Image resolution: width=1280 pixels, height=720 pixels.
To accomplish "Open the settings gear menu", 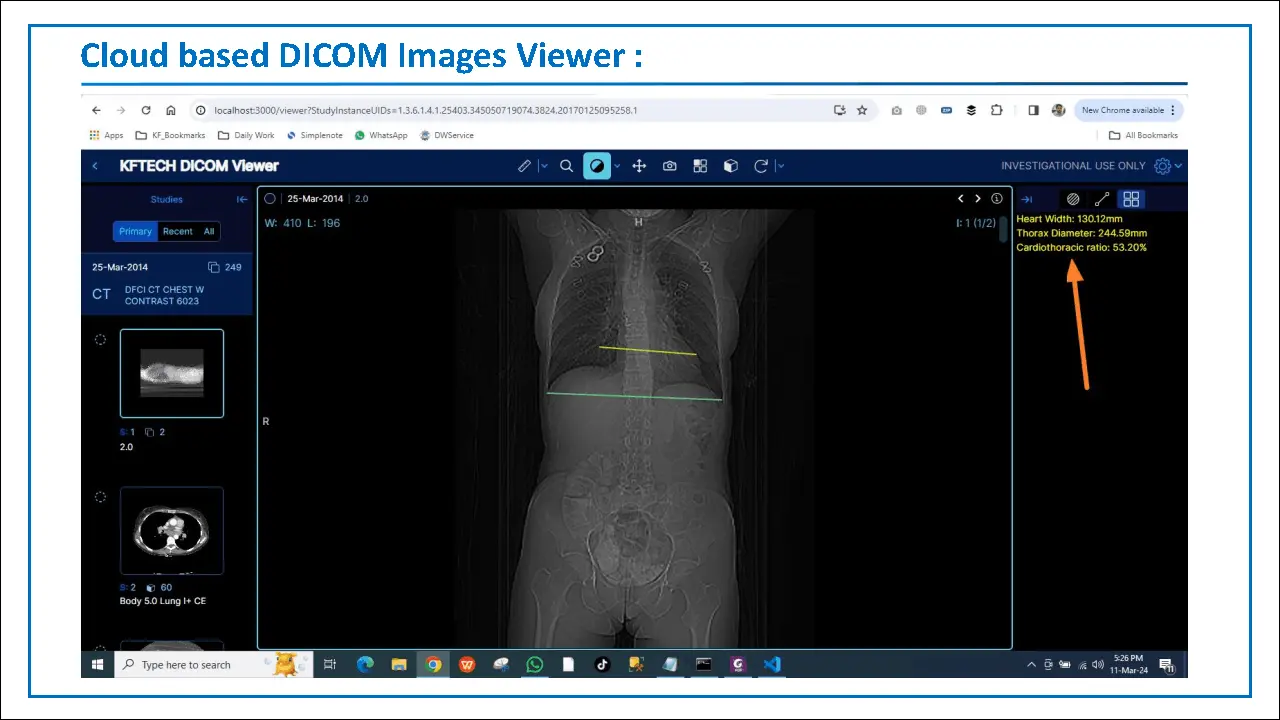I will pyautogui.click(x=1162, y=166).
